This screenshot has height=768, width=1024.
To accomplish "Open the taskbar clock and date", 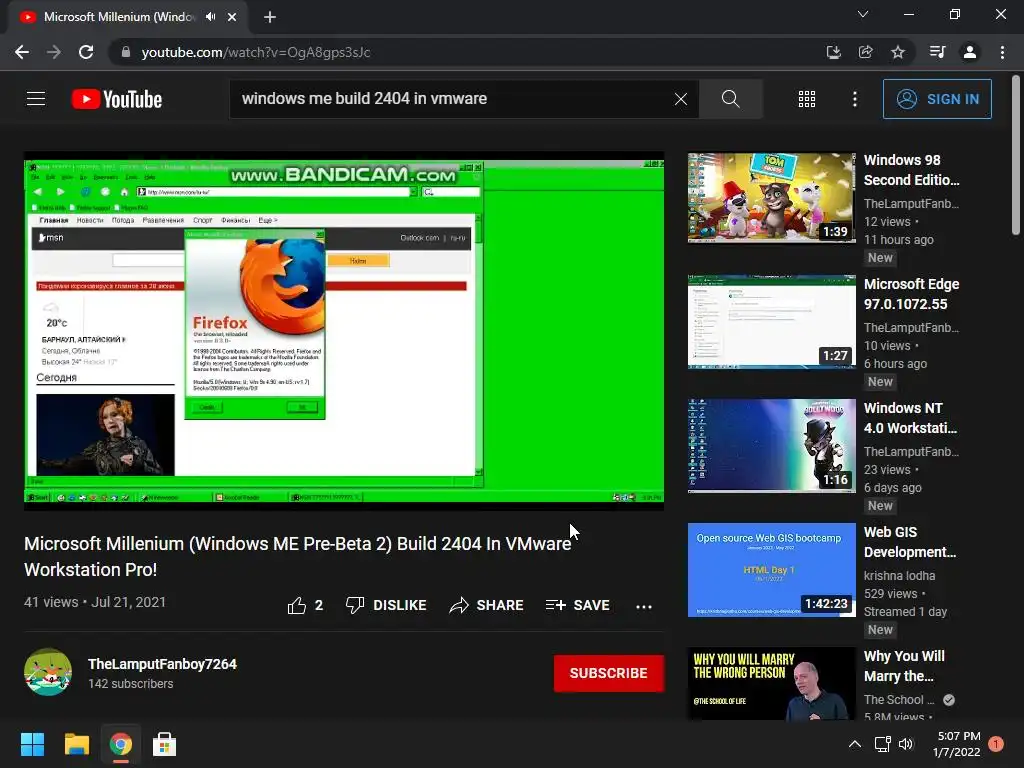I will pos(958,744).
